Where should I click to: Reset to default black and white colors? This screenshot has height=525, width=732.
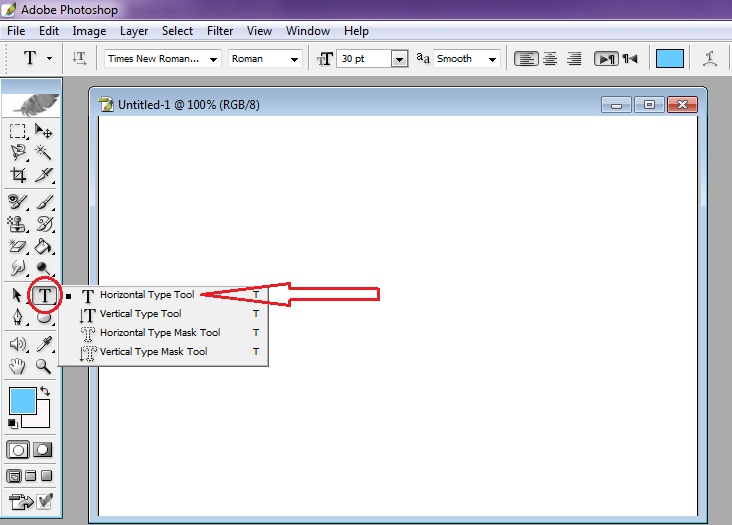click(13, 424)
